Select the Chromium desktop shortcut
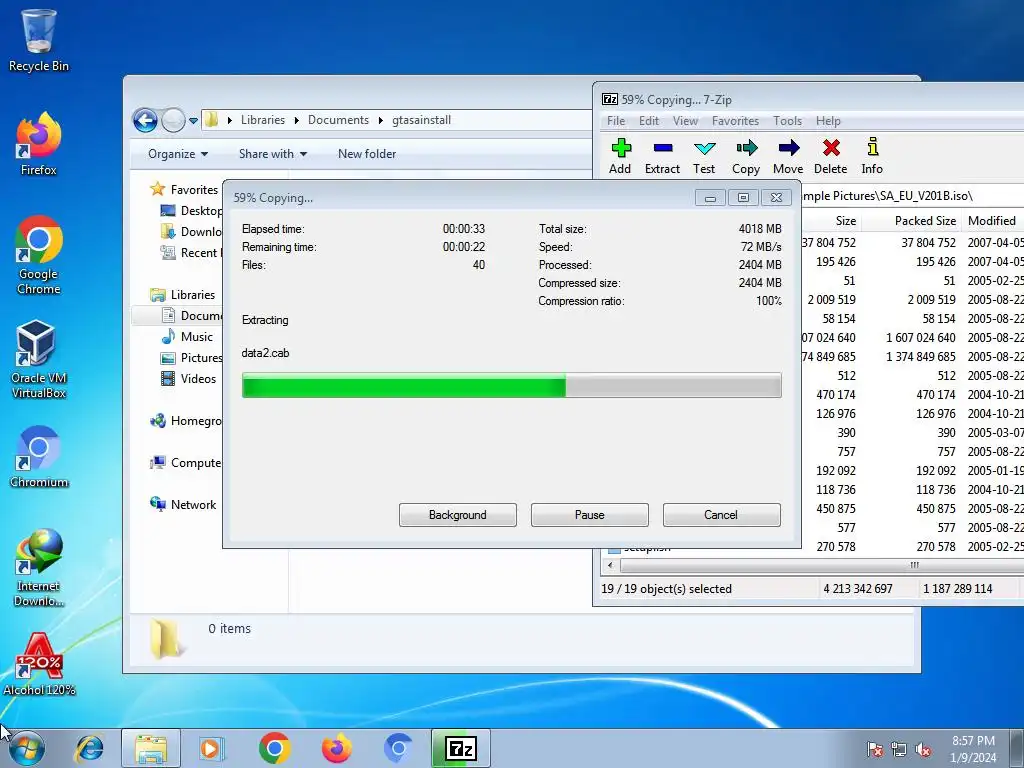This screenshot has width=1024, height=768. [39, 457]
